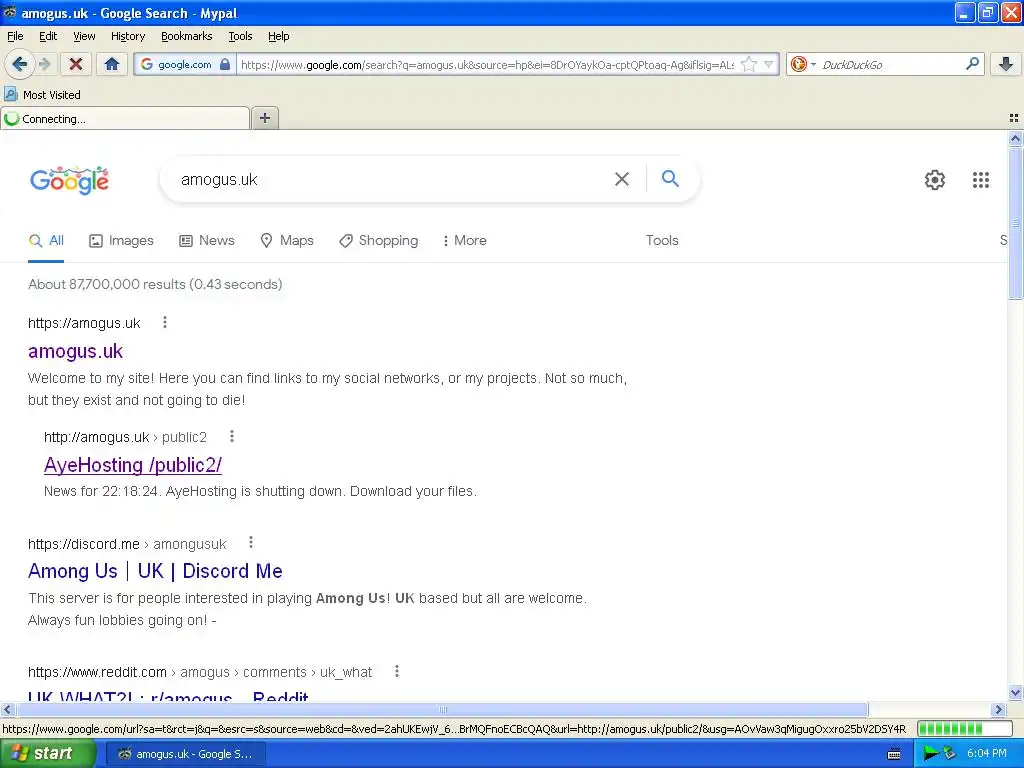
Task: Open the Edit menu
Action: [x=48, y=36]
